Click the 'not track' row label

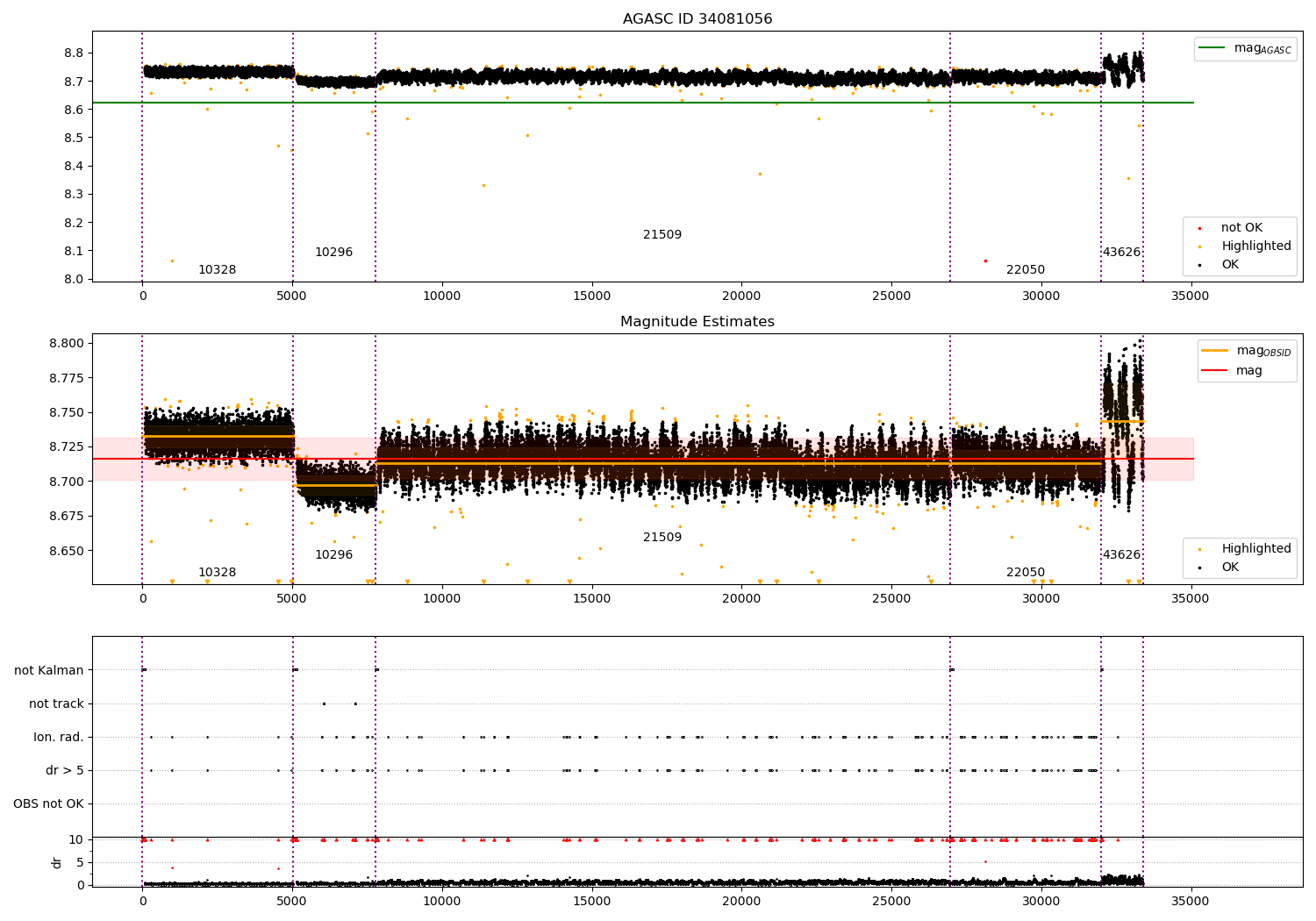pos(56,704)
